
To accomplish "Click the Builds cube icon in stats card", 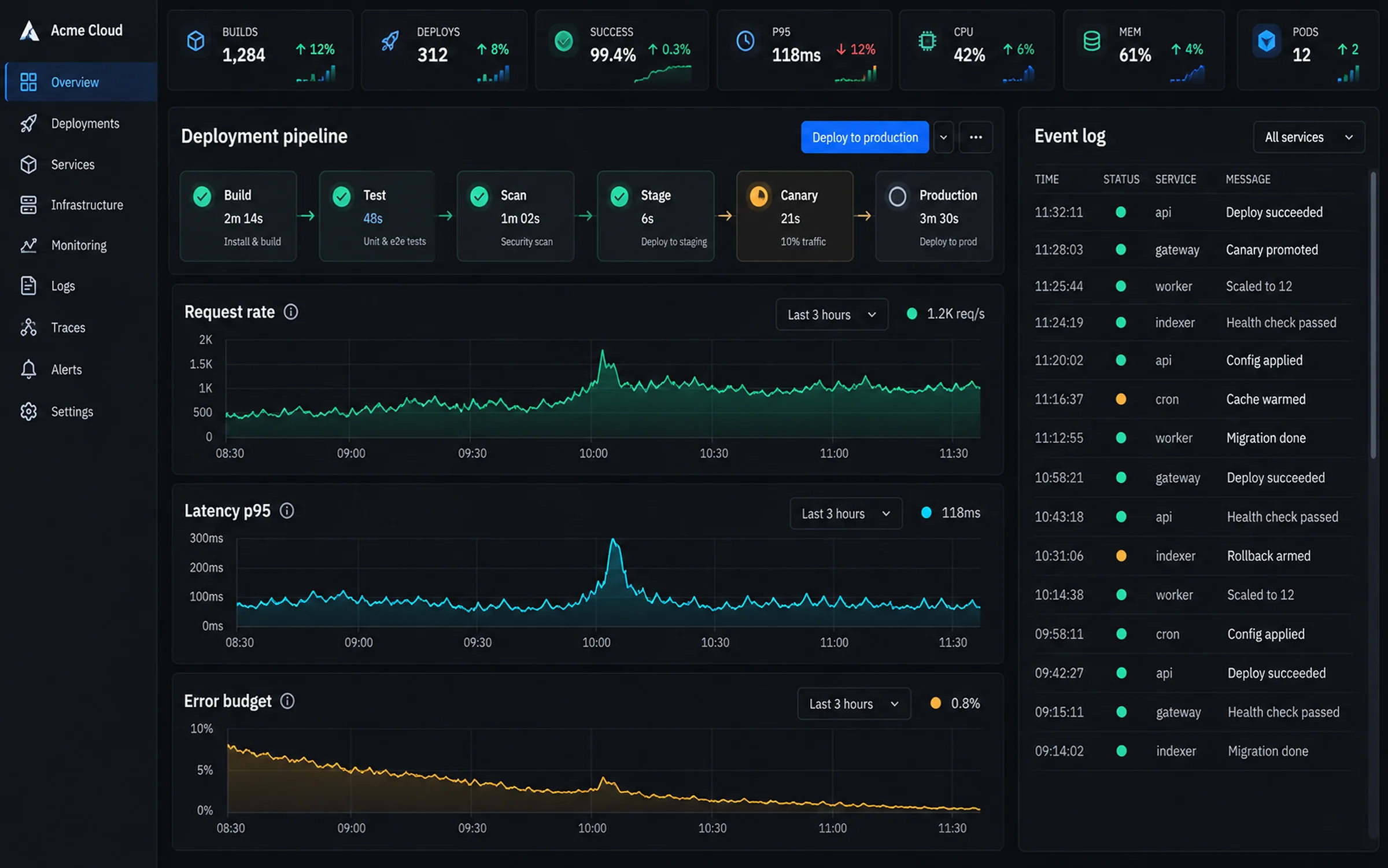I will tap(196, 41).
